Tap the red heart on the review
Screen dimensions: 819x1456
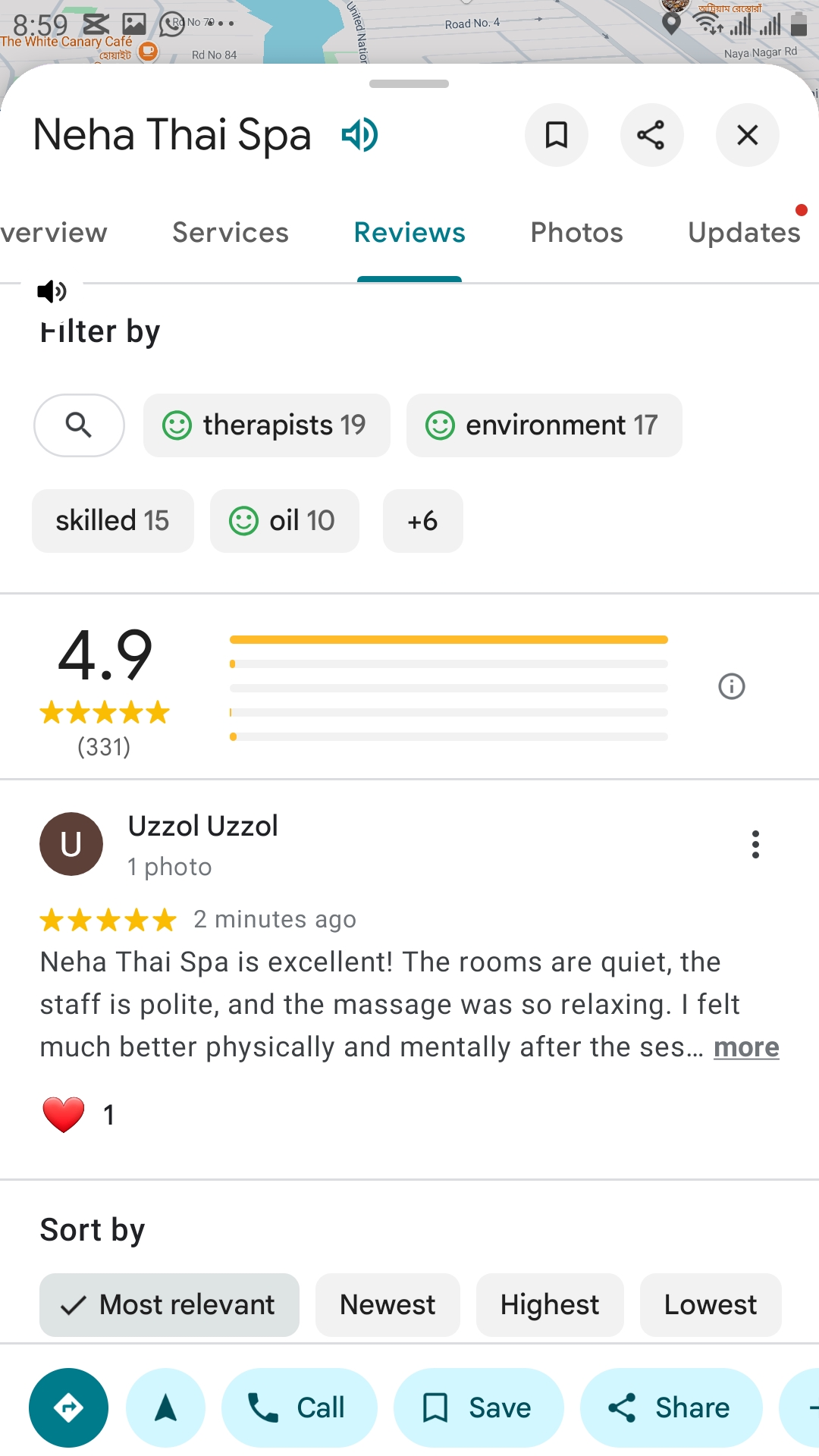[x=64, y=1115]
